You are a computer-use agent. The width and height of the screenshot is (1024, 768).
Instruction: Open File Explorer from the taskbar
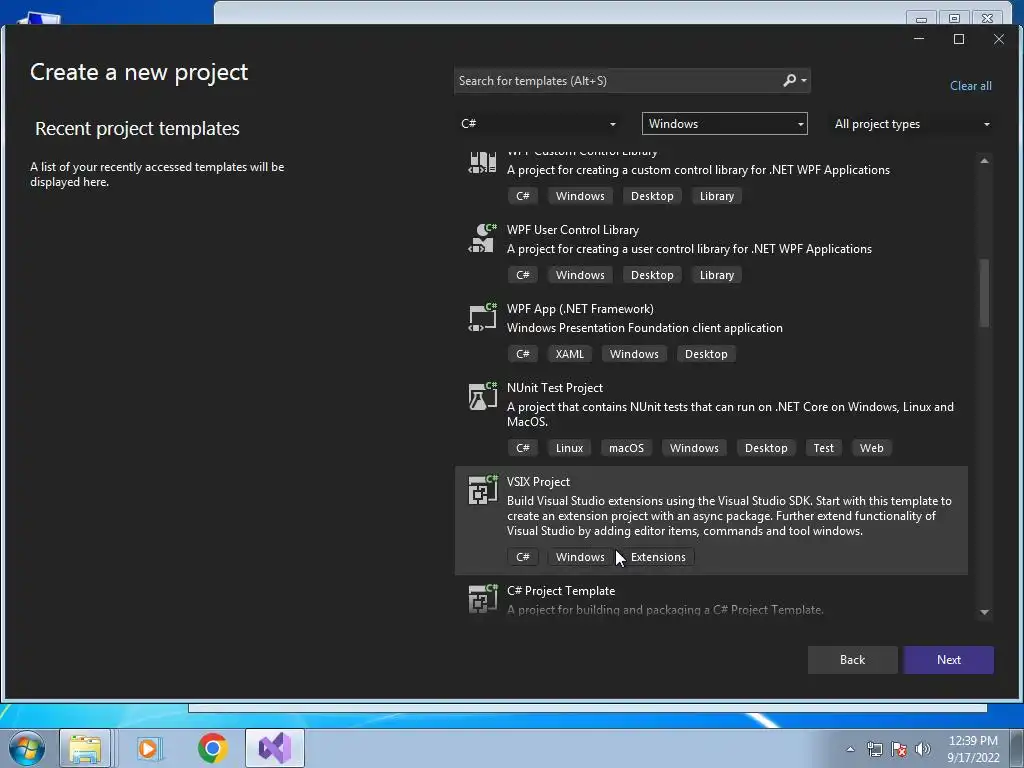point(86,748)
